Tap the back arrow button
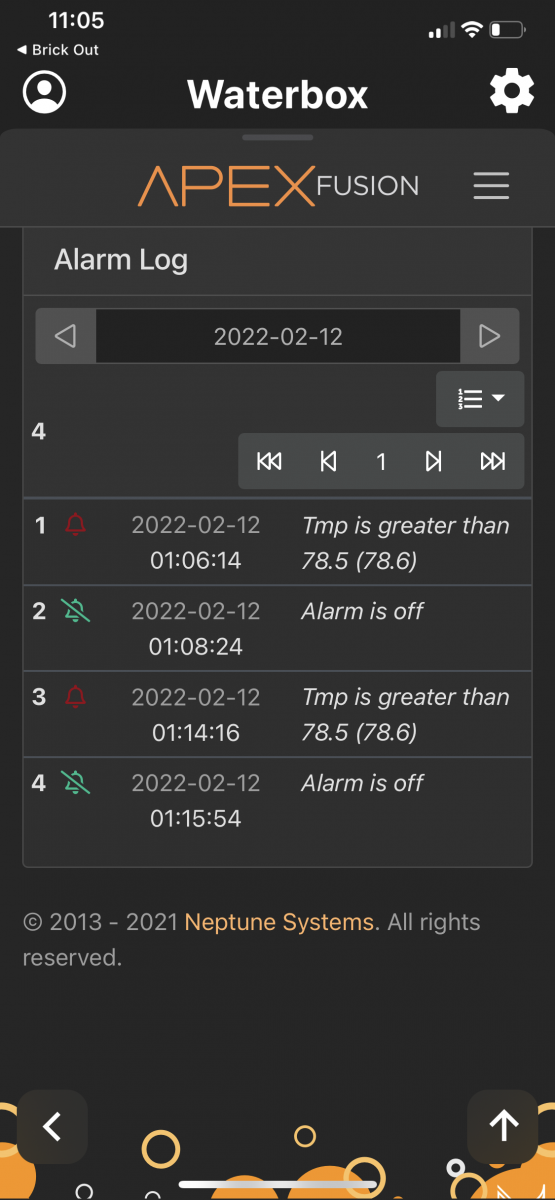 52,1127
